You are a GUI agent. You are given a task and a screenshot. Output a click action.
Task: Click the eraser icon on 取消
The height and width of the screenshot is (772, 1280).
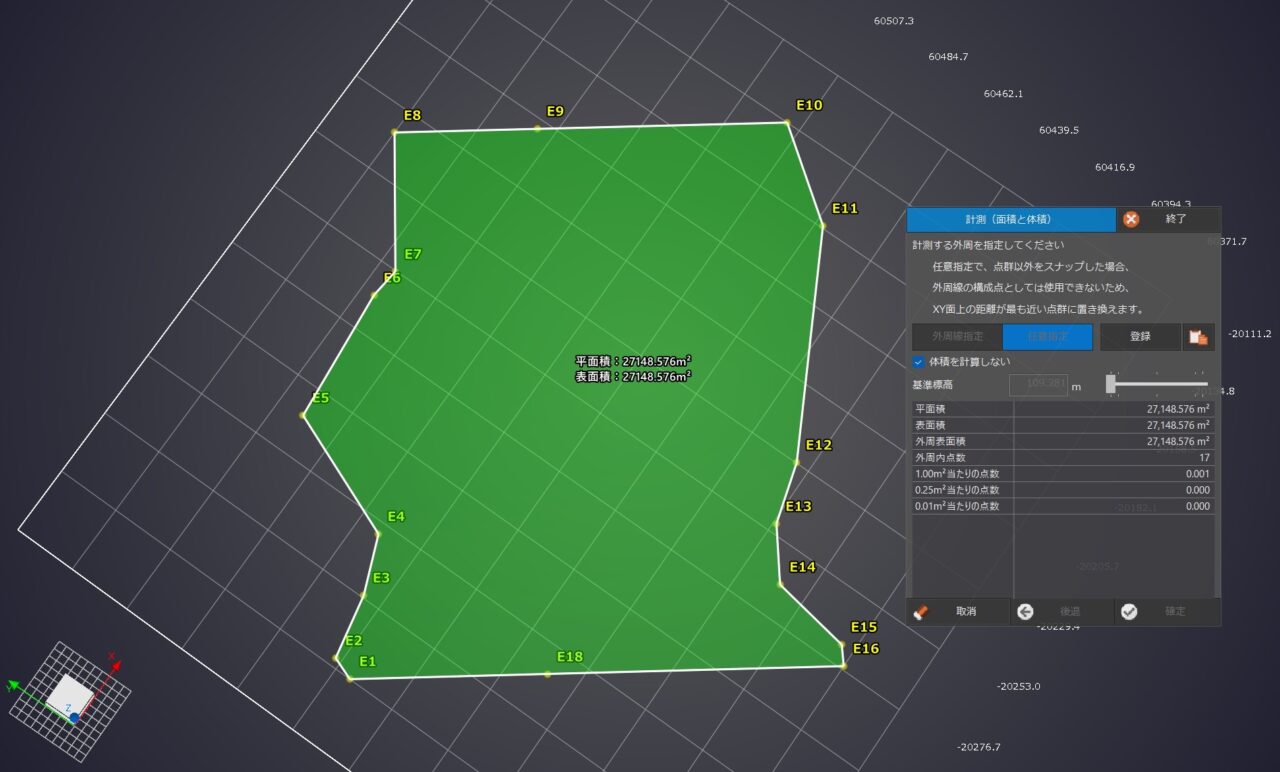921,612
